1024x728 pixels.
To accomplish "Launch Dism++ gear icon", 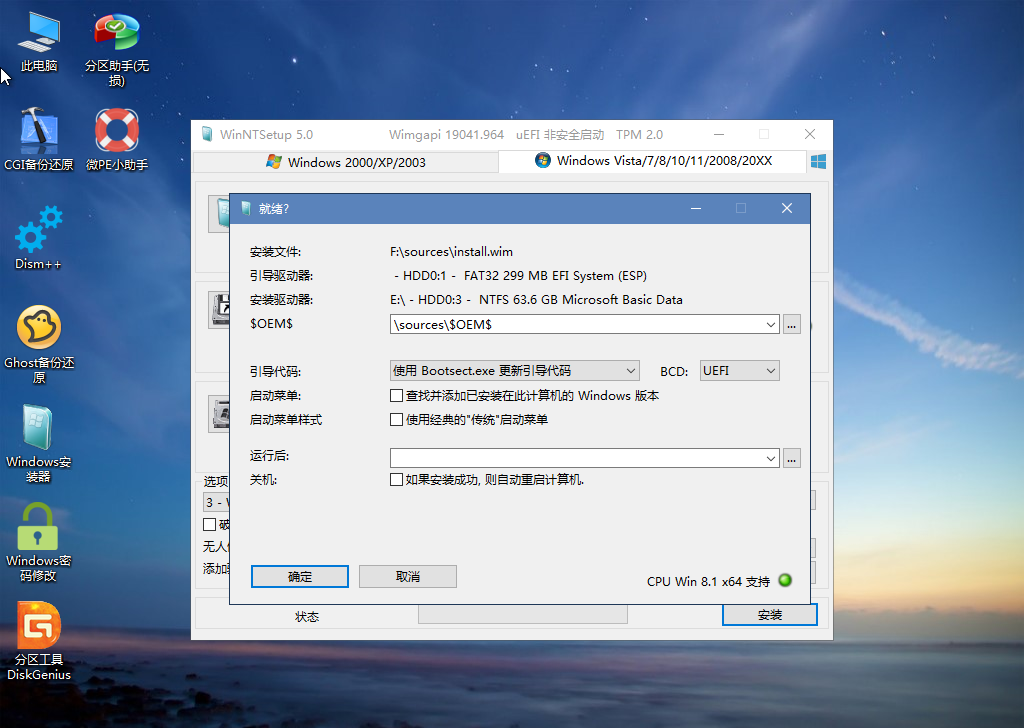I will point(39,238).
